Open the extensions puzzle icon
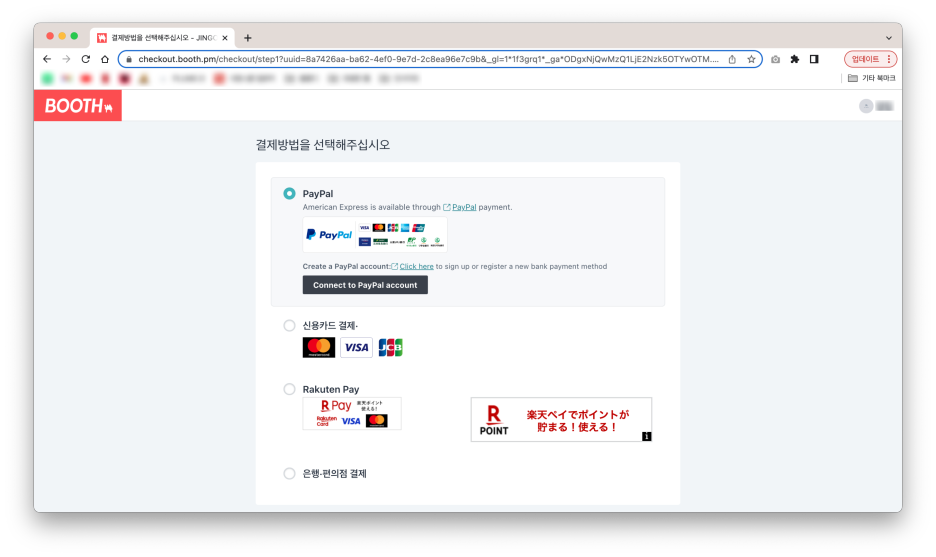 (795, 59)
